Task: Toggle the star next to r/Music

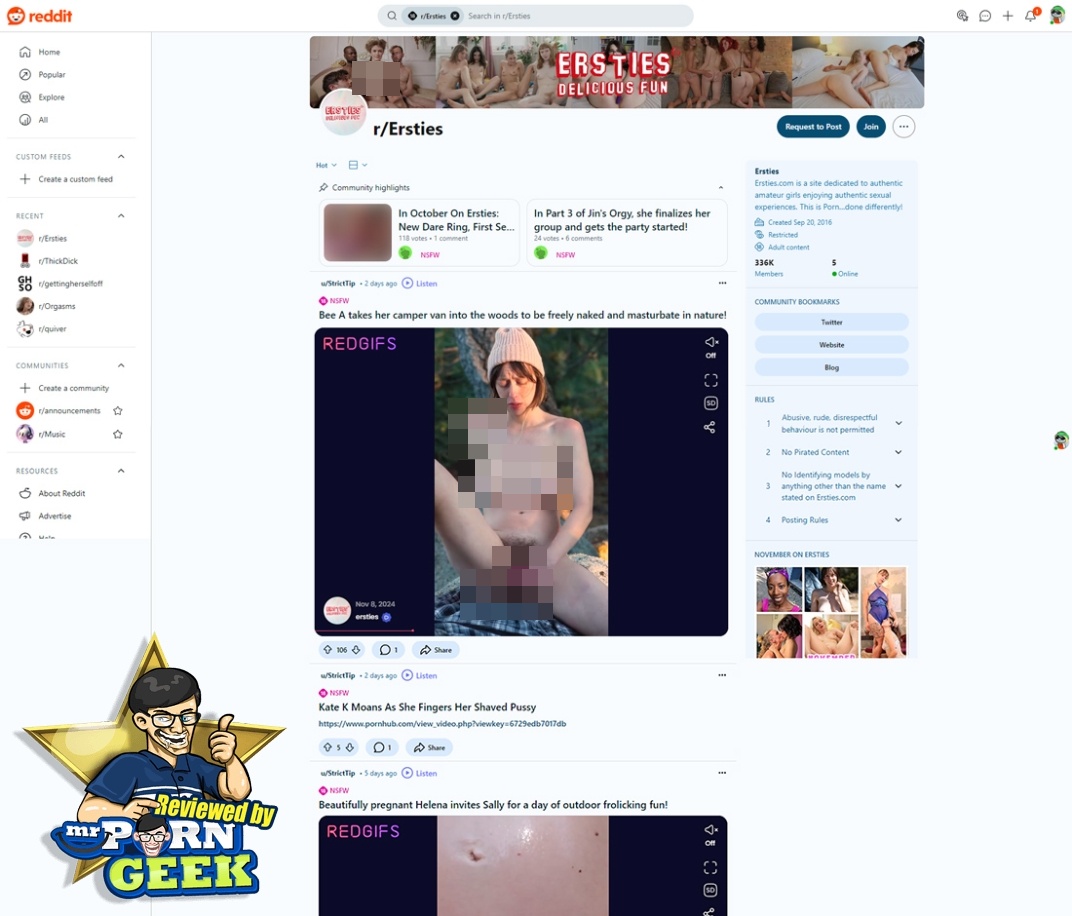Action: (x=118, y=434)
